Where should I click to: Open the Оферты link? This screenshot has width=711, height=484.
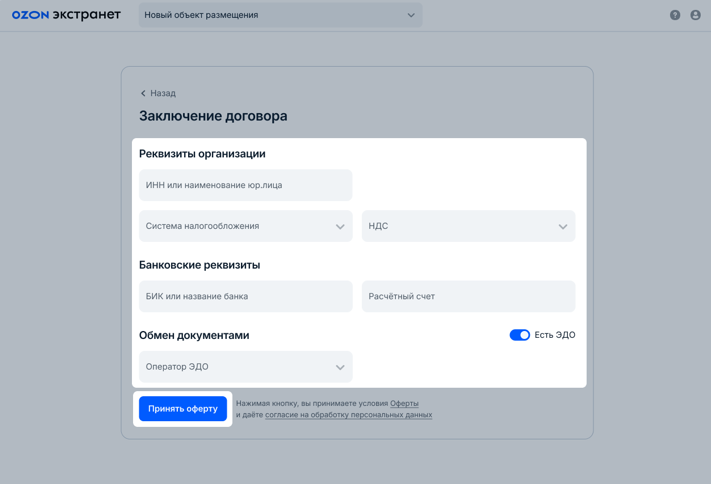point(404,403)
